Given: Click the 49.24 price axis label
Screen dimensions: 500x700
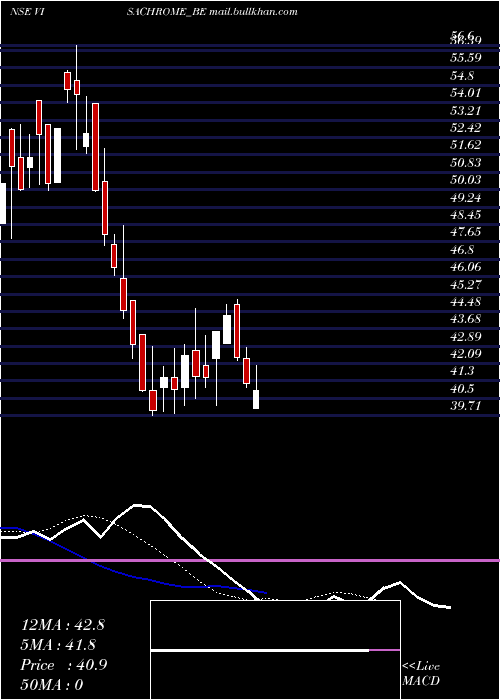Looking at the screenshot, I should click(x=466, y=197).
